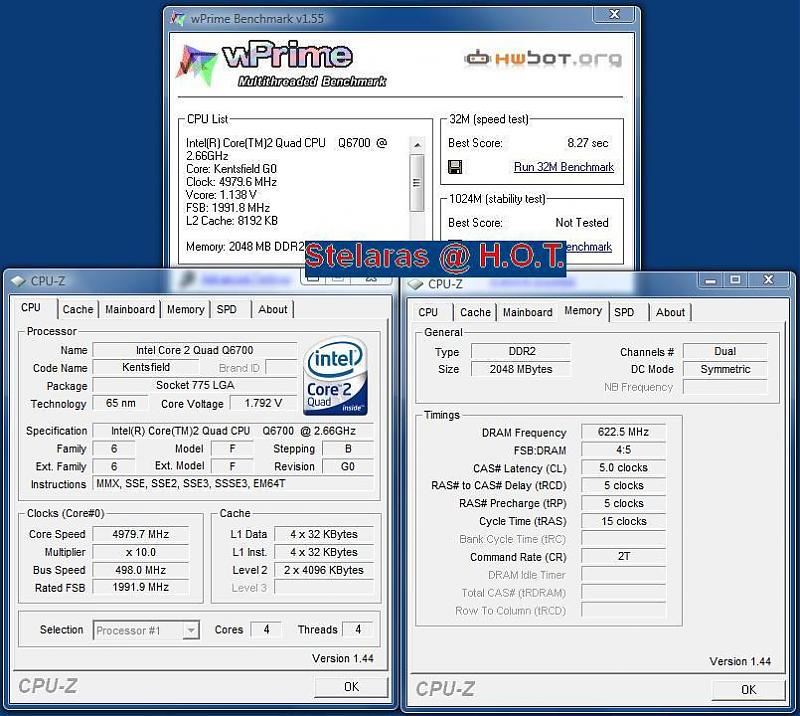
Task: Click the wPrime title bar icon
Action: [178, 19]
